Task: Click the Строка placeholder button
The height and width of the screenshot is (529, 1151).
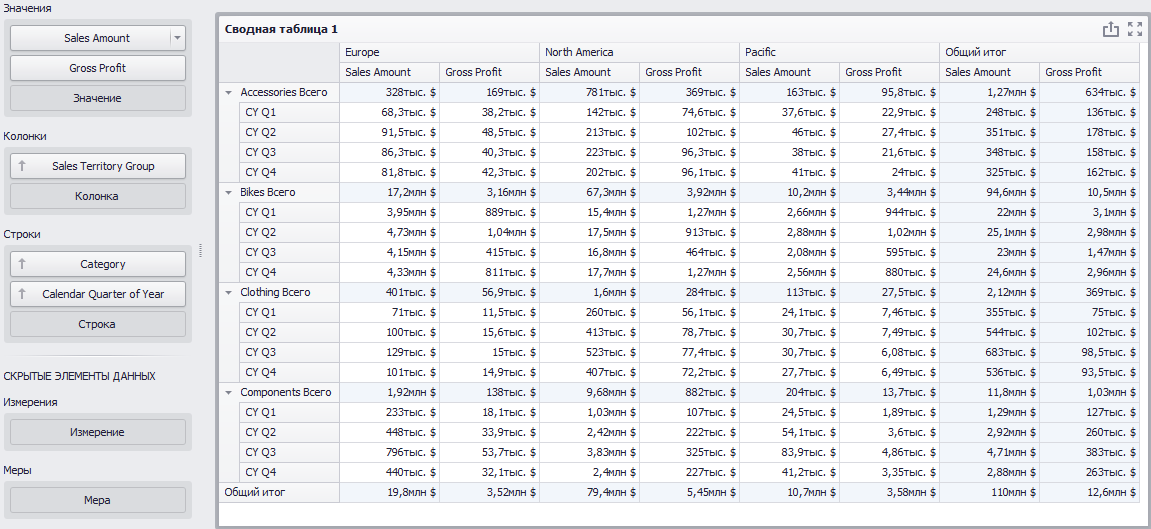Action: 98,324
